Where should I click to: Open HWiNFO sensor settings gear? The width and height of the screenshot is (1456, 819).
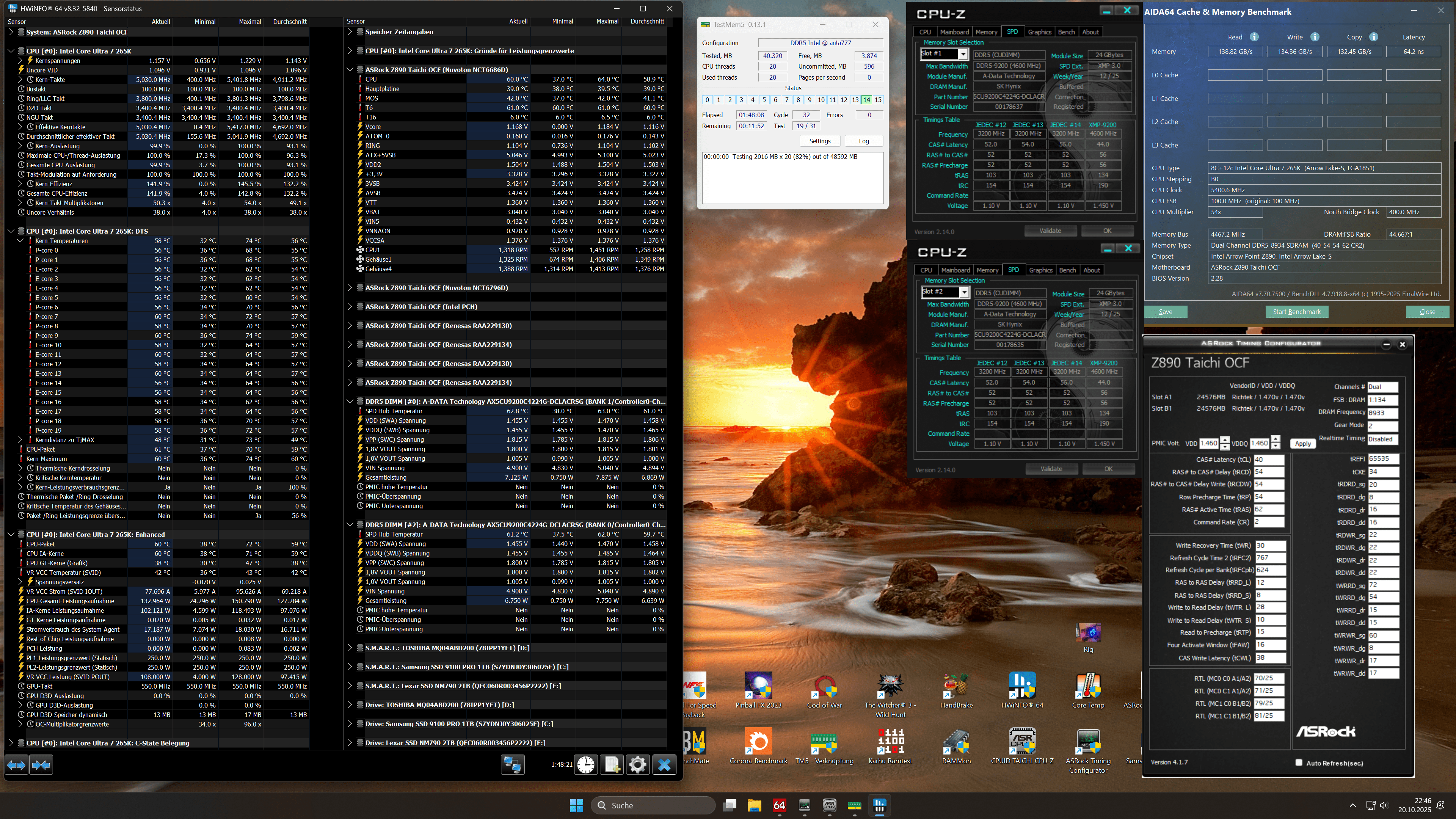pyautogui.click(x=637, y=765)
